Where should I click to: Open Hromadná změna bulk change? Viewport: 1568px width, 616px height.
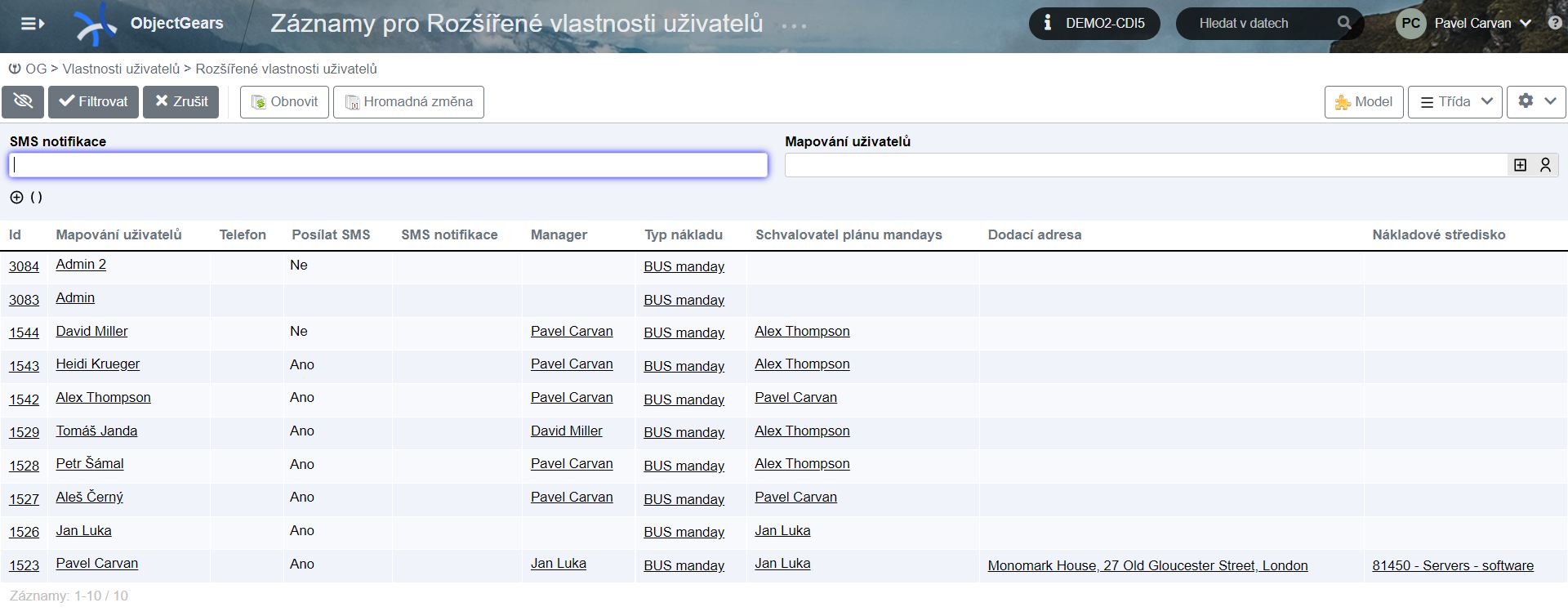click(408, 102)
